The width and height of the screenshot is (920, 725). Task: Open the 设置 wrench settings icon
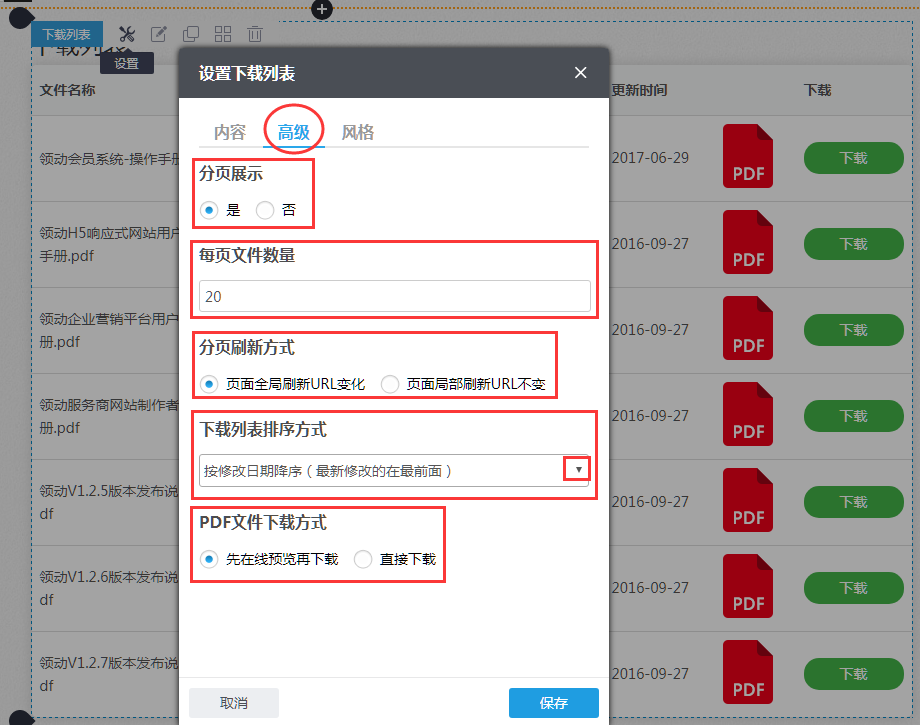(126, 33)
